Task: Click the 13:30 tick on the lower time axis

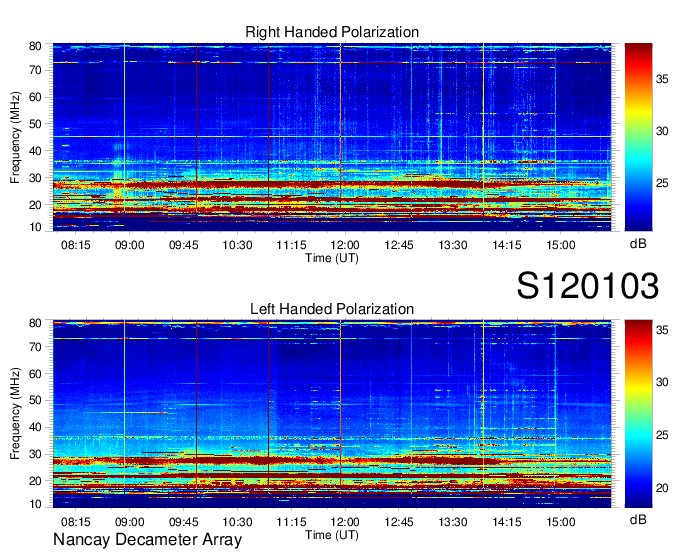Action: tap(453, 522)
